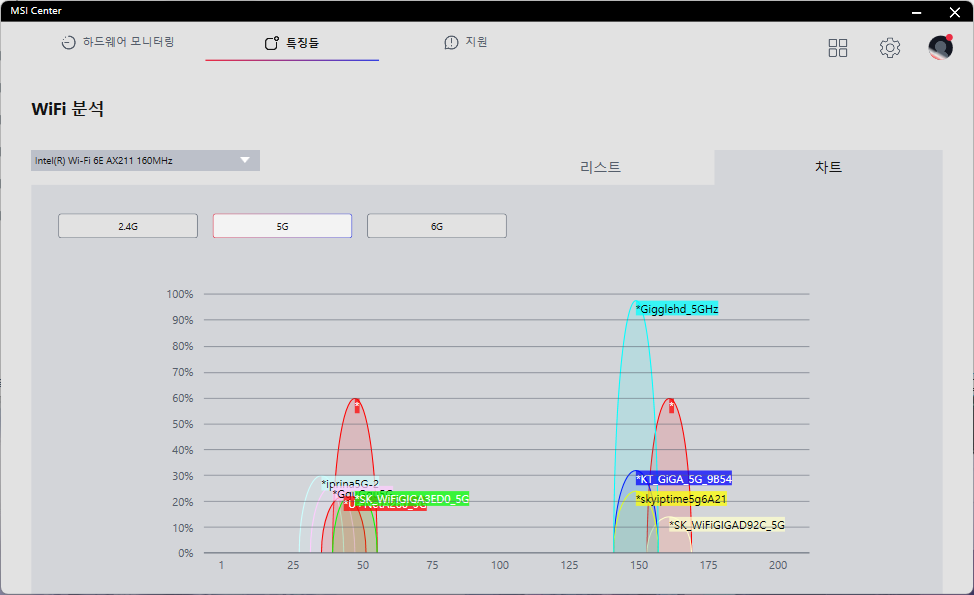This screenshot has height=595, width=974.
Task: Click the *KT_GiGA_5G_9B54 network label
Action: click(x=684, y=479)
